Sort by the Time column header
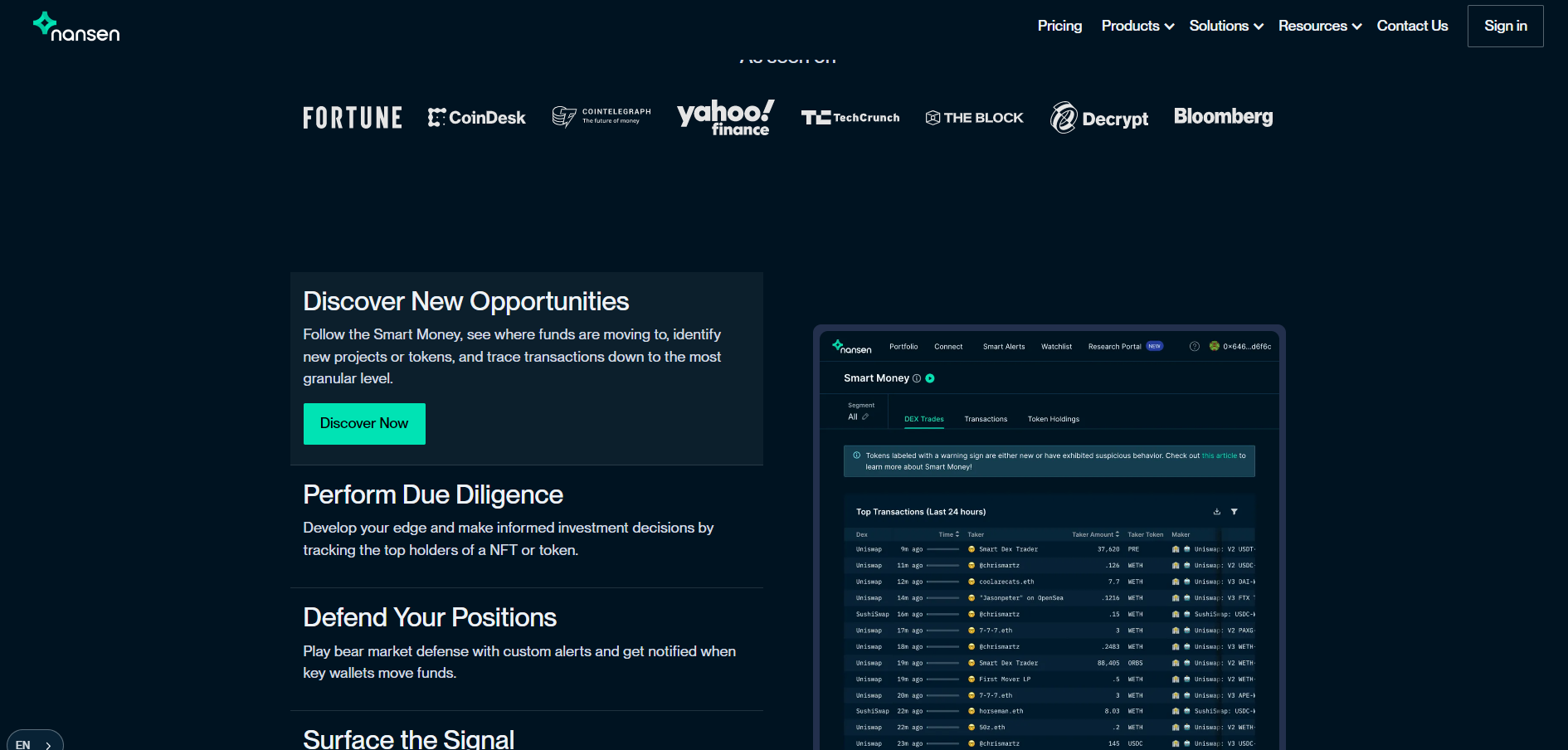The height and width of the screenshot is (750, 1568). (948, 534)
